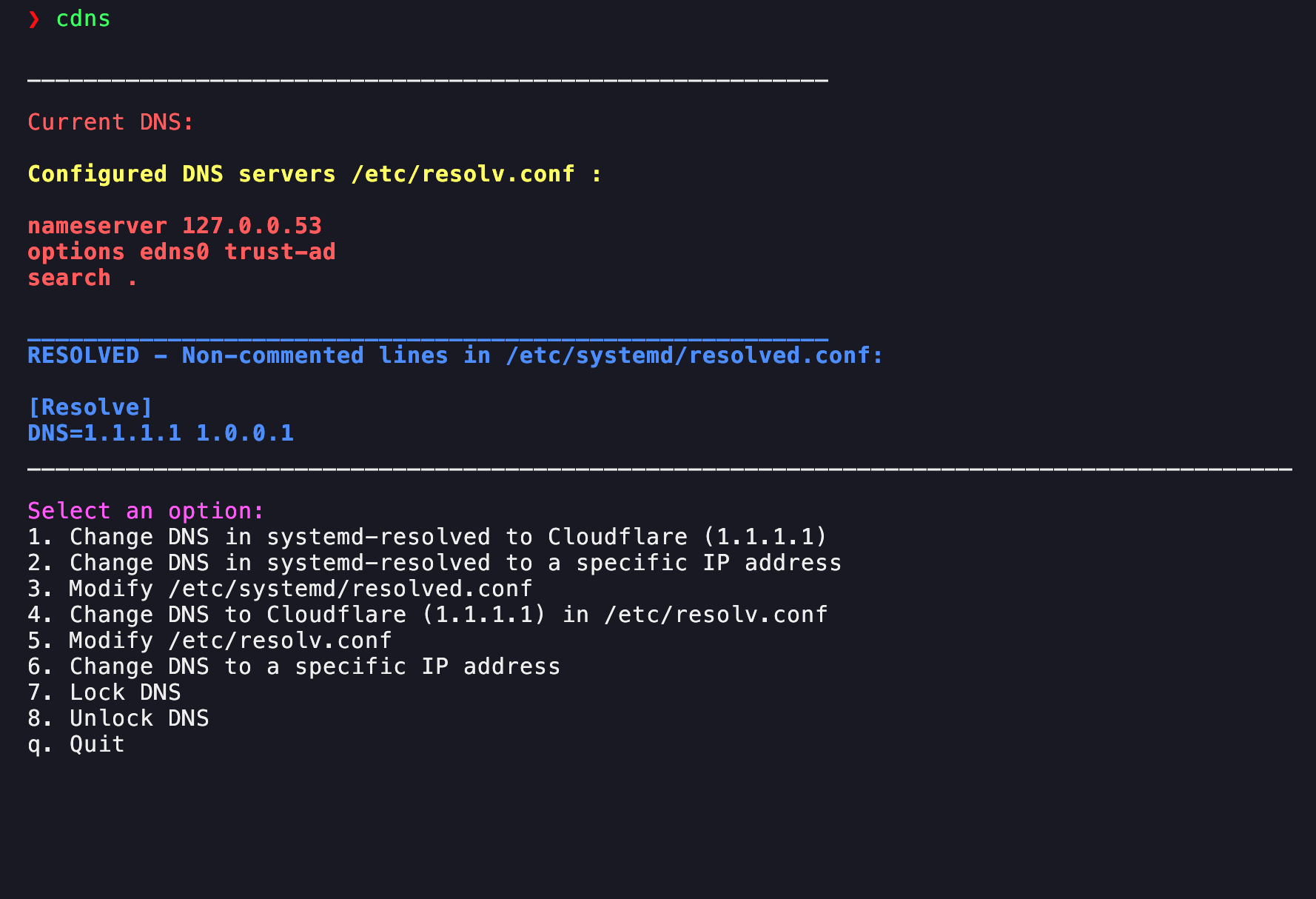1316x899 pixels.
Task: Choose option 3 Modify /etc/systemd/resolved.conf
Action: 280,589
